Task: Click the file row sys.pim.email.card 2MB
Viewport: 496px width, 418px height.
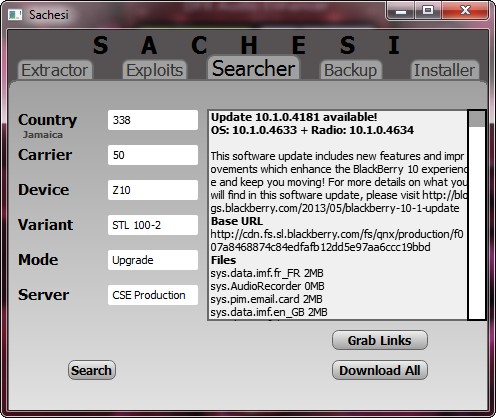Action: [266, 299]
